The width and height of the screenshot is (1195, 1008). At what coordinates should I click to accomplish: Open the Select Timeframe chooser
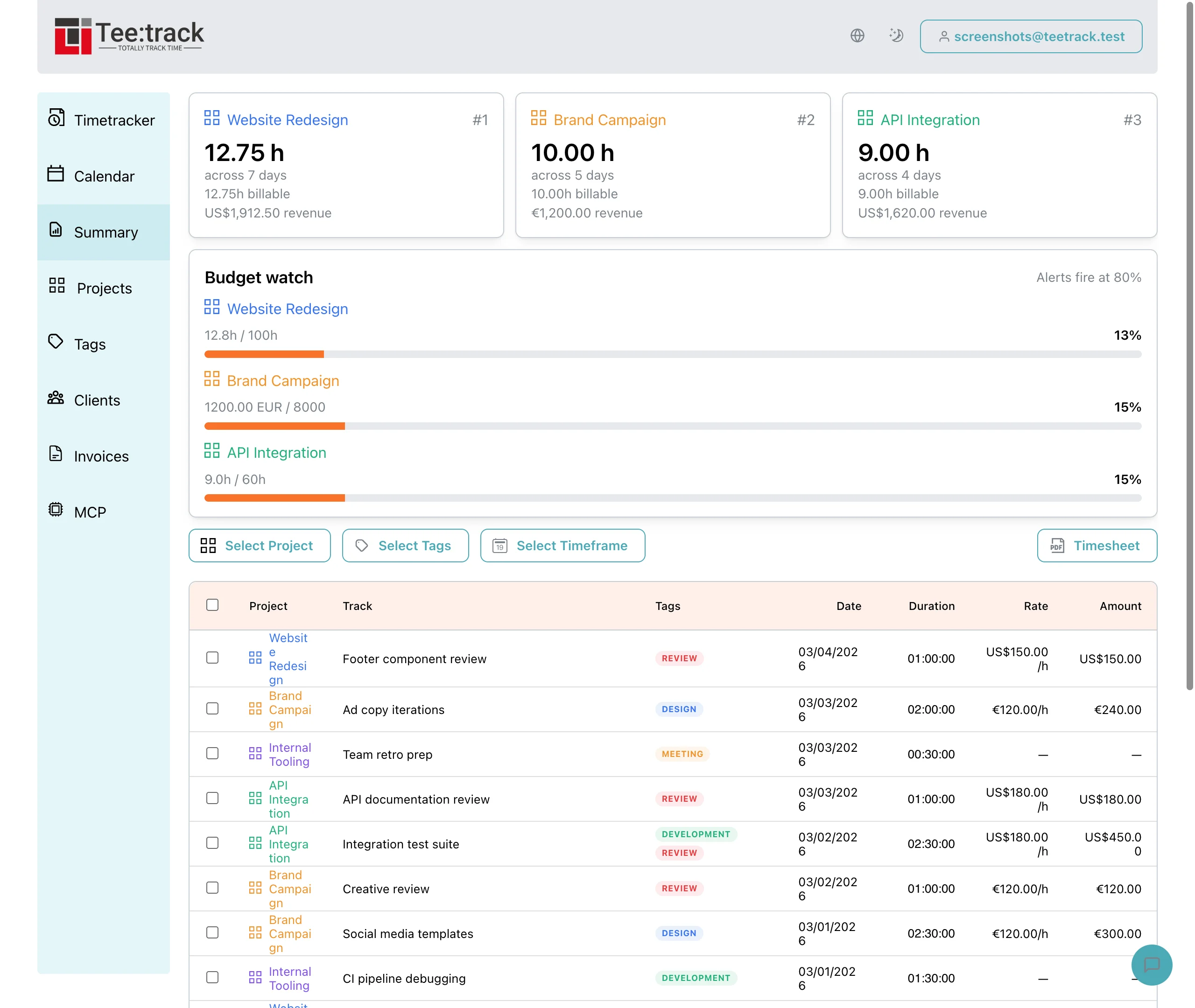[562, 545]
